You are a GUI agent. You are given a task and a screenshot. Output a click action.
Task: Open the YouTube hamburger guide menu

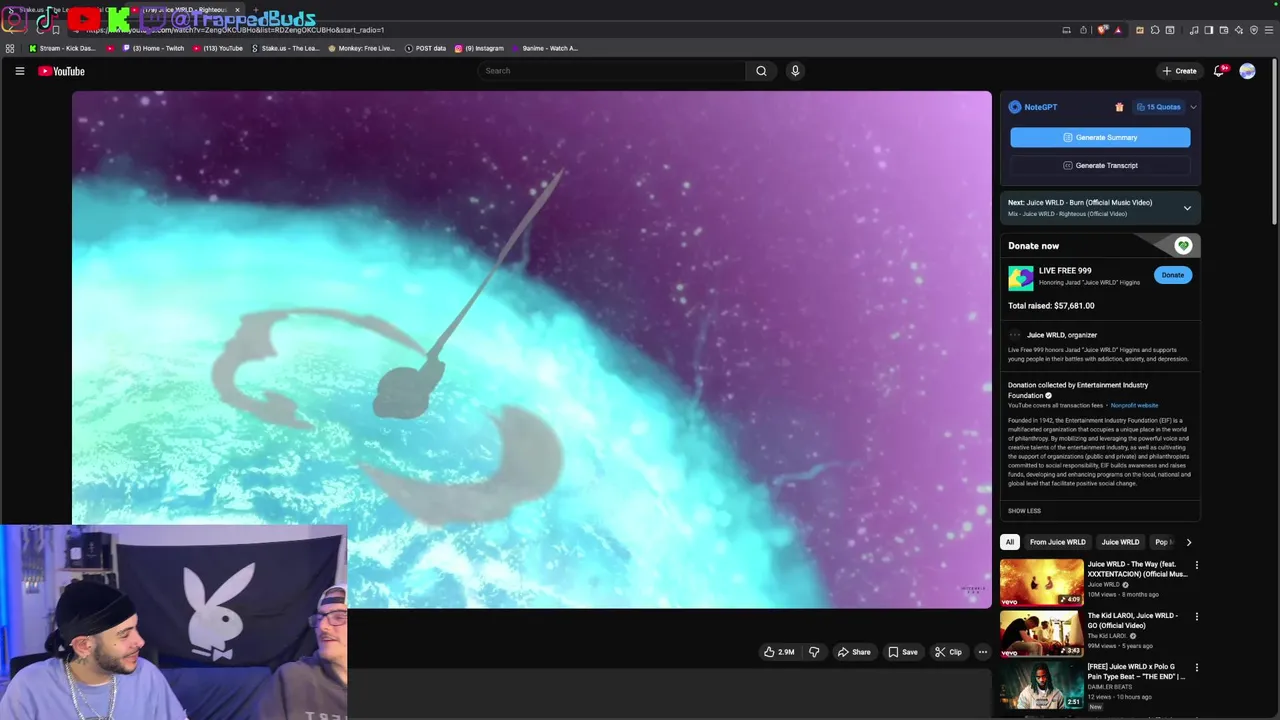19,71
